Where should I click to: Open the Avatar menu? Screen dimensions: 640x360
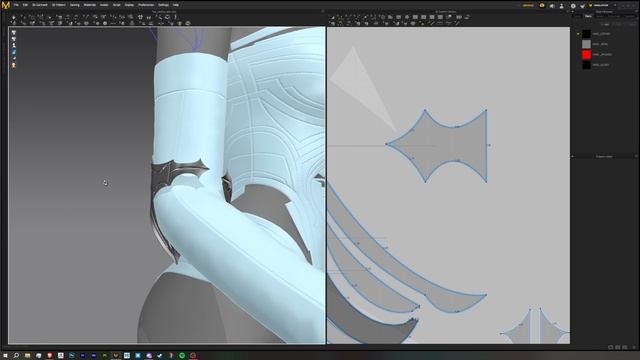pyautogui.click(x=104, y=5)
